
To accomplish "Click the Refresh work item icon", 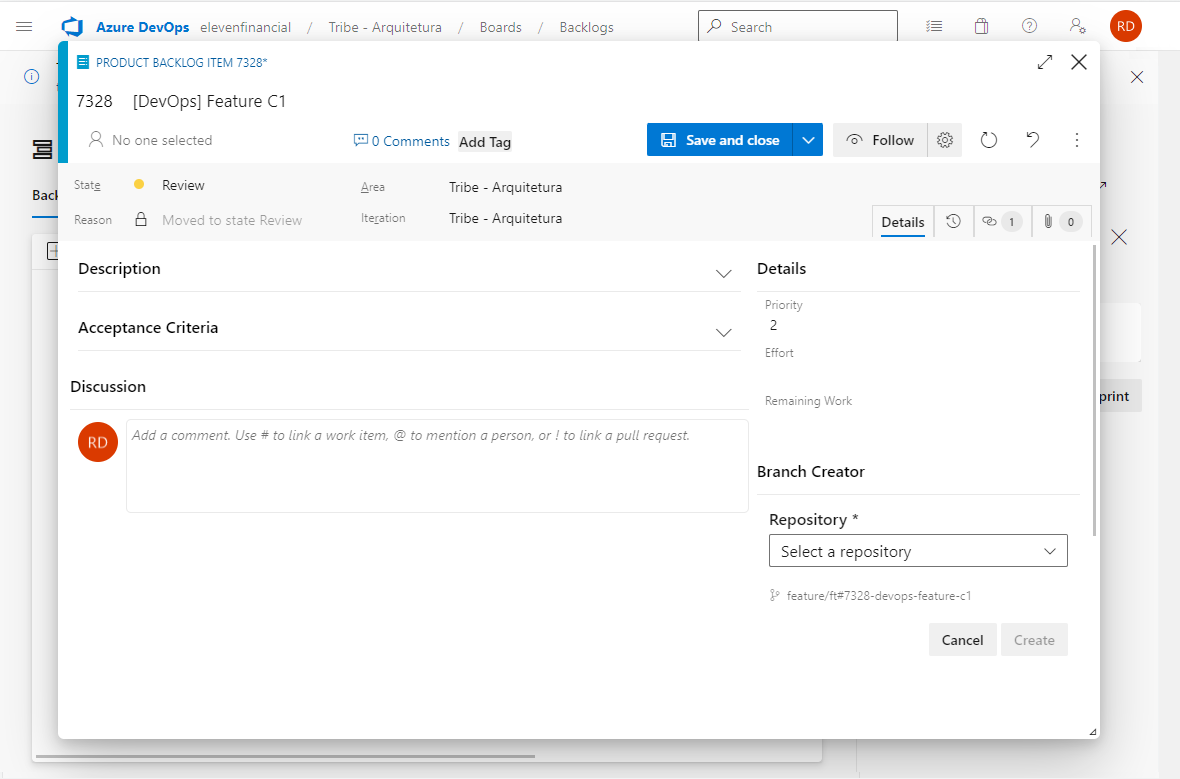I will 989,140.
